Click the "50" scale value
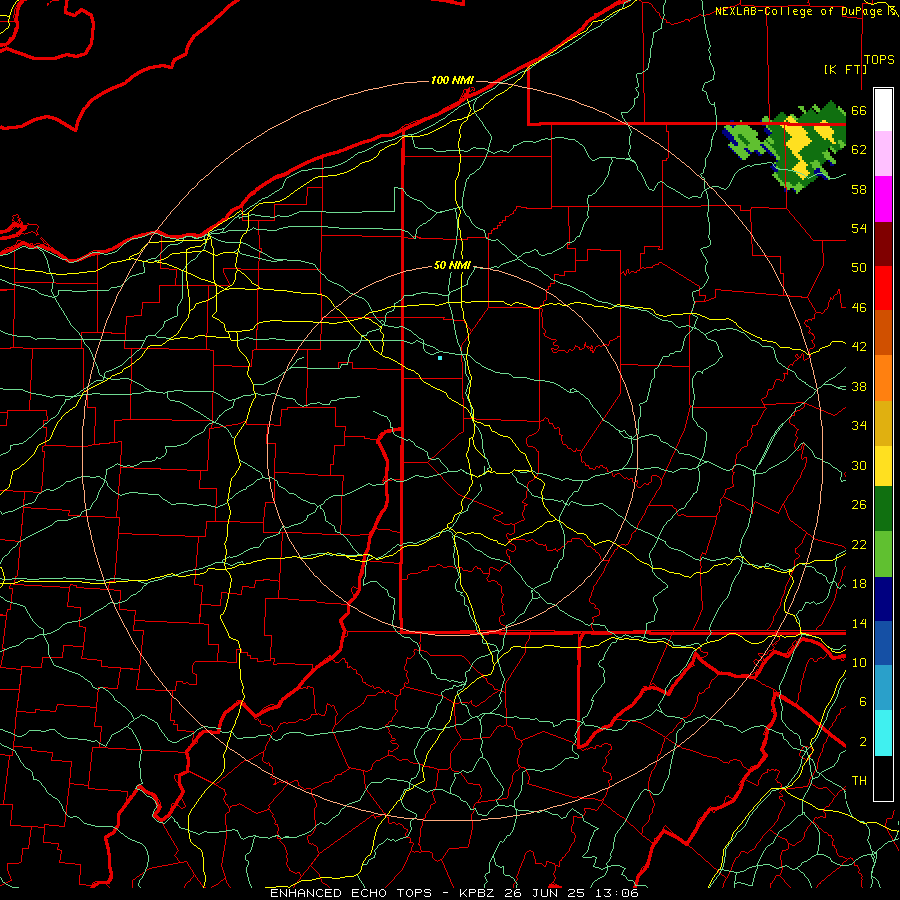The width and height of the screenshot is (900, 900). pos(859,268)
